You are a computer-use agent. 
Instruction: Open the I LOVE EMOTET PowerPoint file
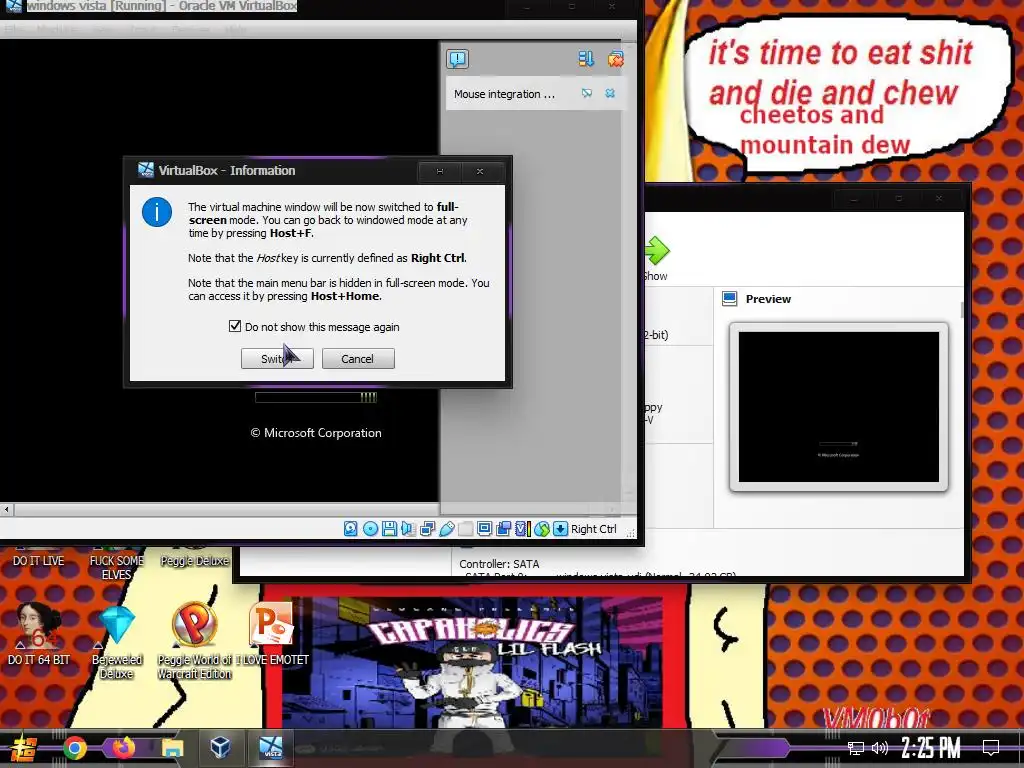click(272, 633)
